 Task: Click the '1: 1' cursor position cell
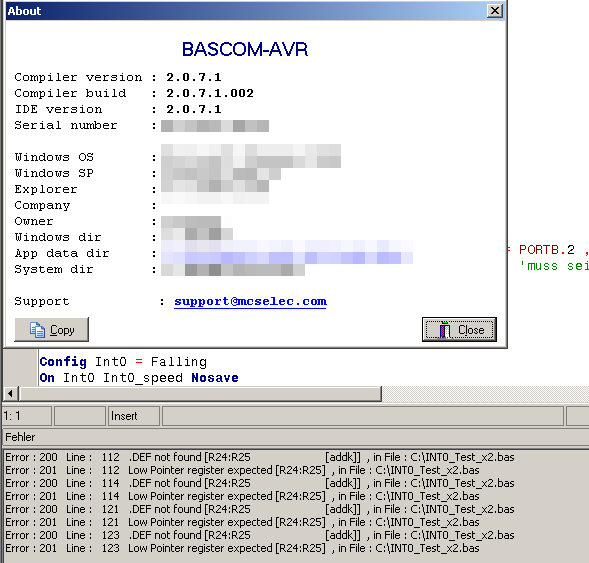pos(27,416)
